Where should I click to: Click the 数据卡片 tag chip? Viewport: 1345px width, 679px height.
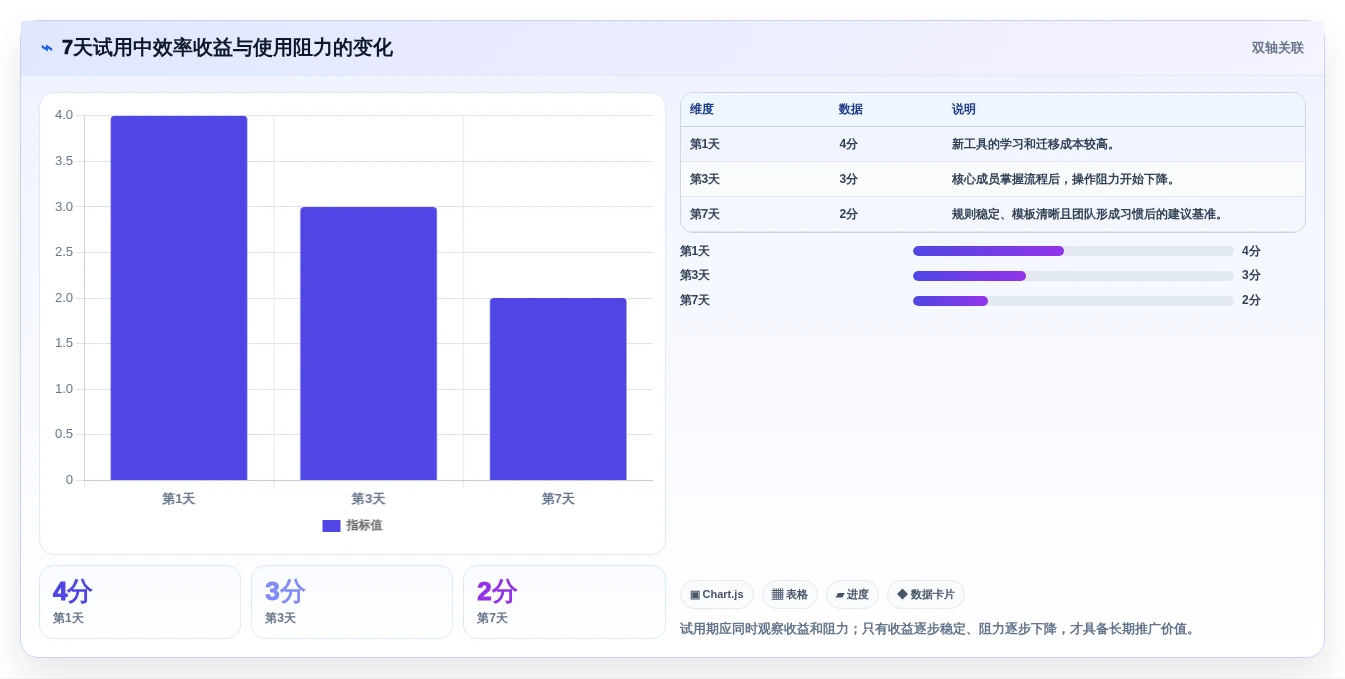click(926, 595)
